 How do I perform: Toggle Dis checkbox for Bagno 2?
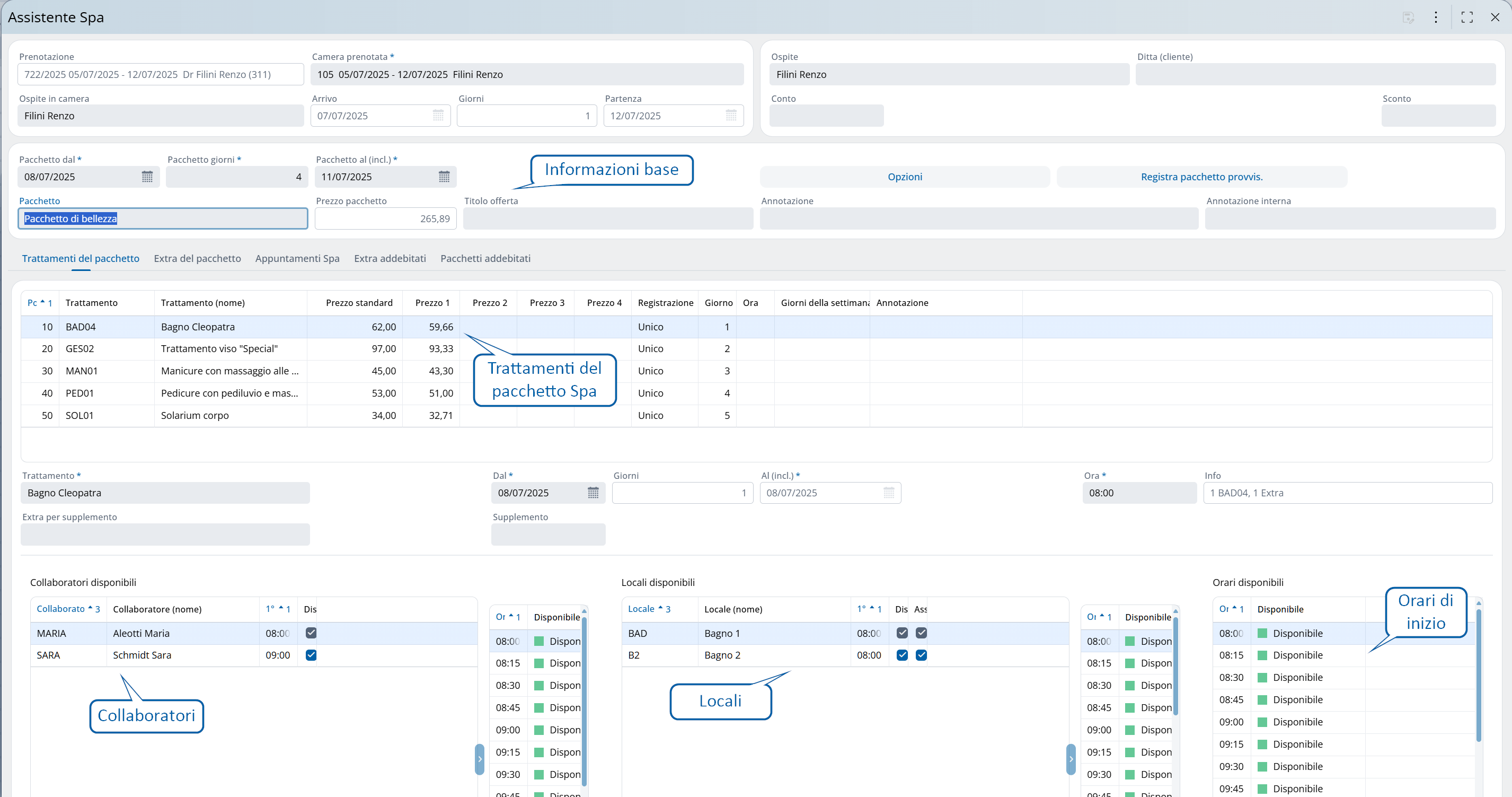[x=902, y=655]
